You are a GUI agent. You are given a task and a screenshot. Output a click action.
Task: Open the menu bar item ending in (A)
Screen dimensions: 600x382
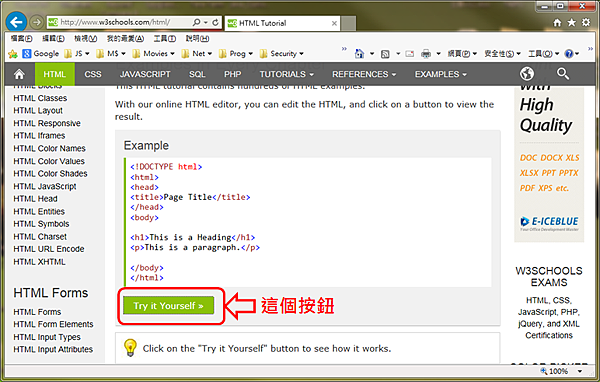125,39
